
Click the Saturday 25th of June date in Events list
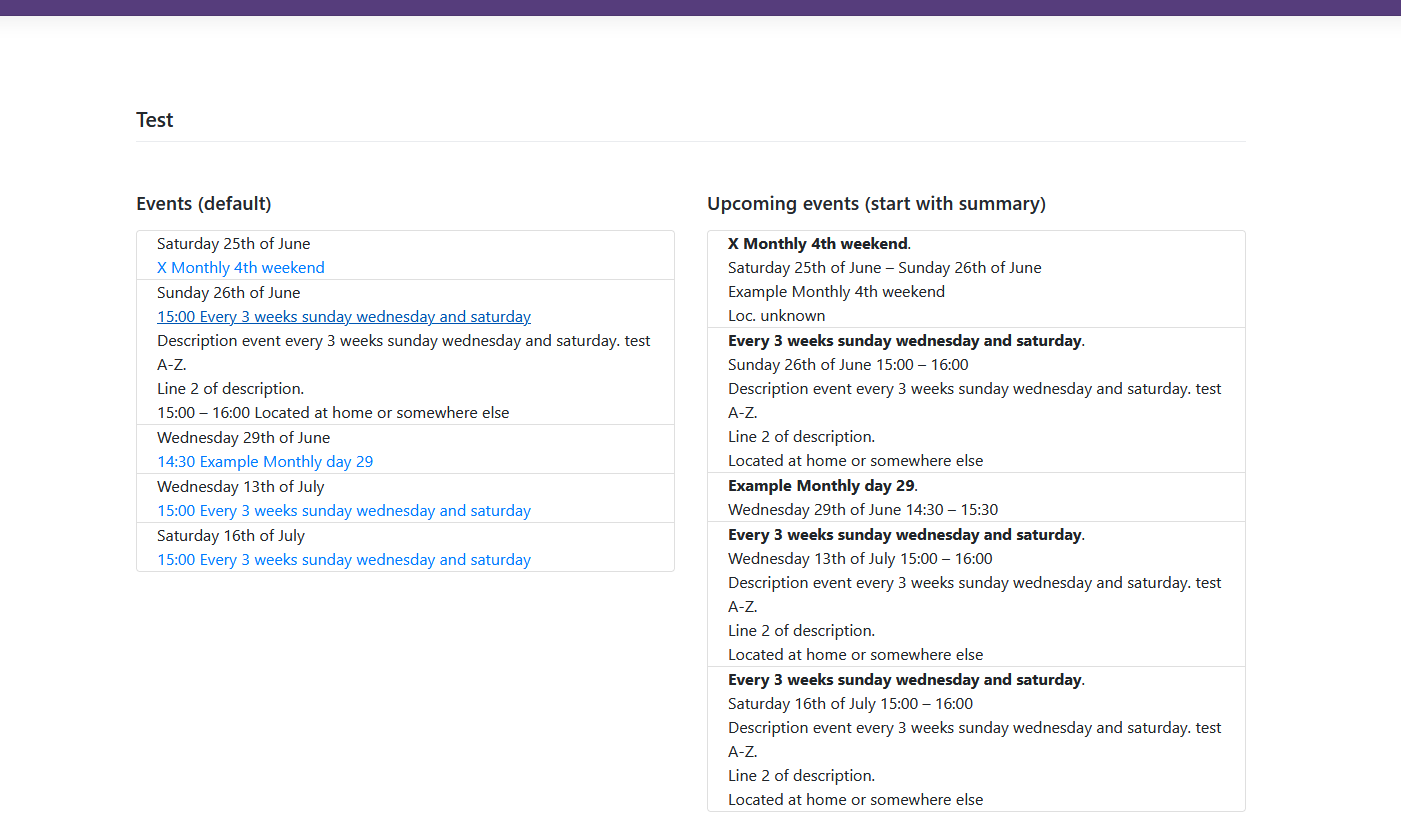pyautogui.click(x=233, y=244)
